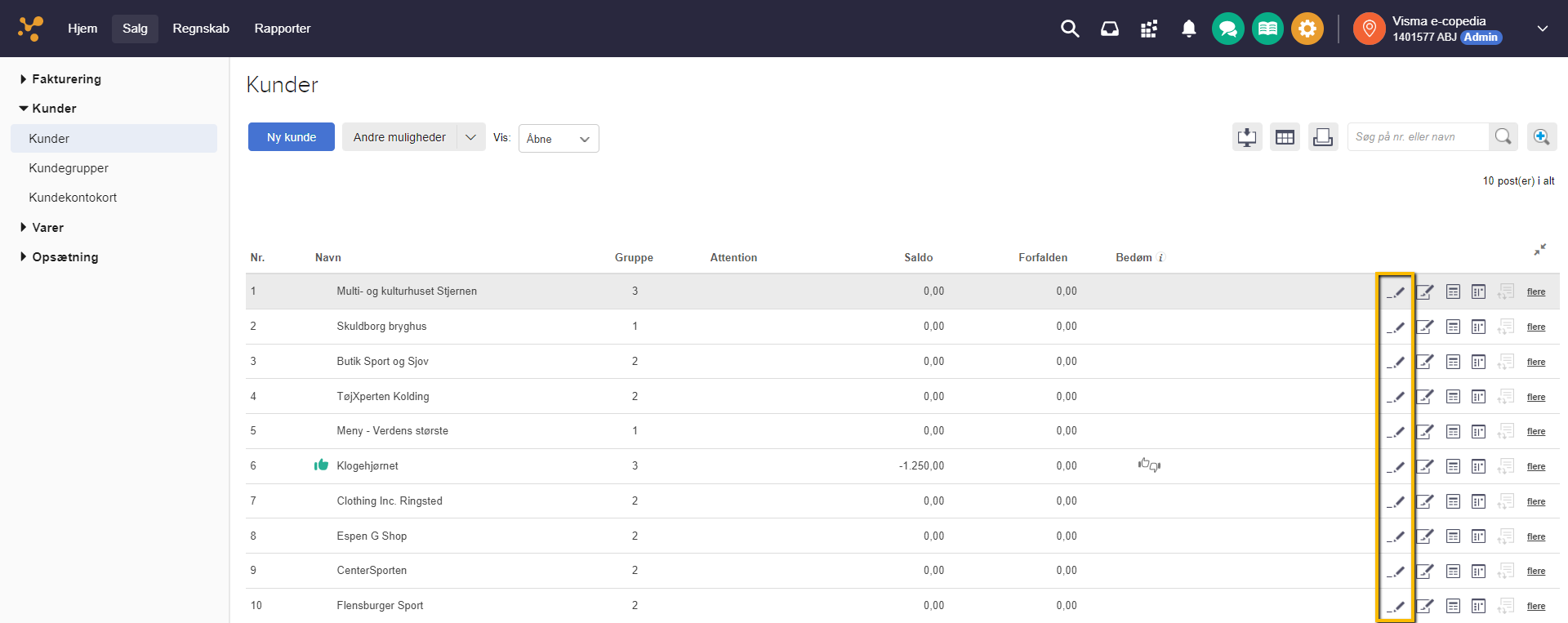This screenshot has height=623, width=1568.
Task: Open advanced search with plus magnifier icon
Action: click(x=1541, y=137)
